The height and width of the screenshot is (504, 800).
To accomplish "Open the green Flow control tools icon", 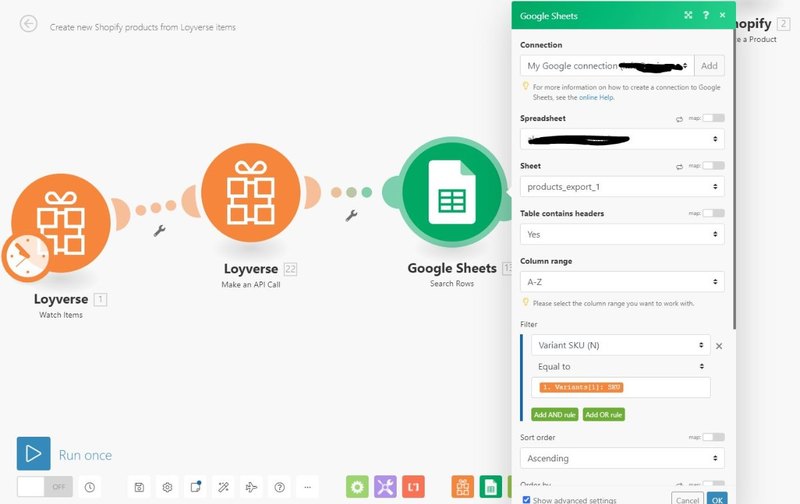I will (357, 487).
